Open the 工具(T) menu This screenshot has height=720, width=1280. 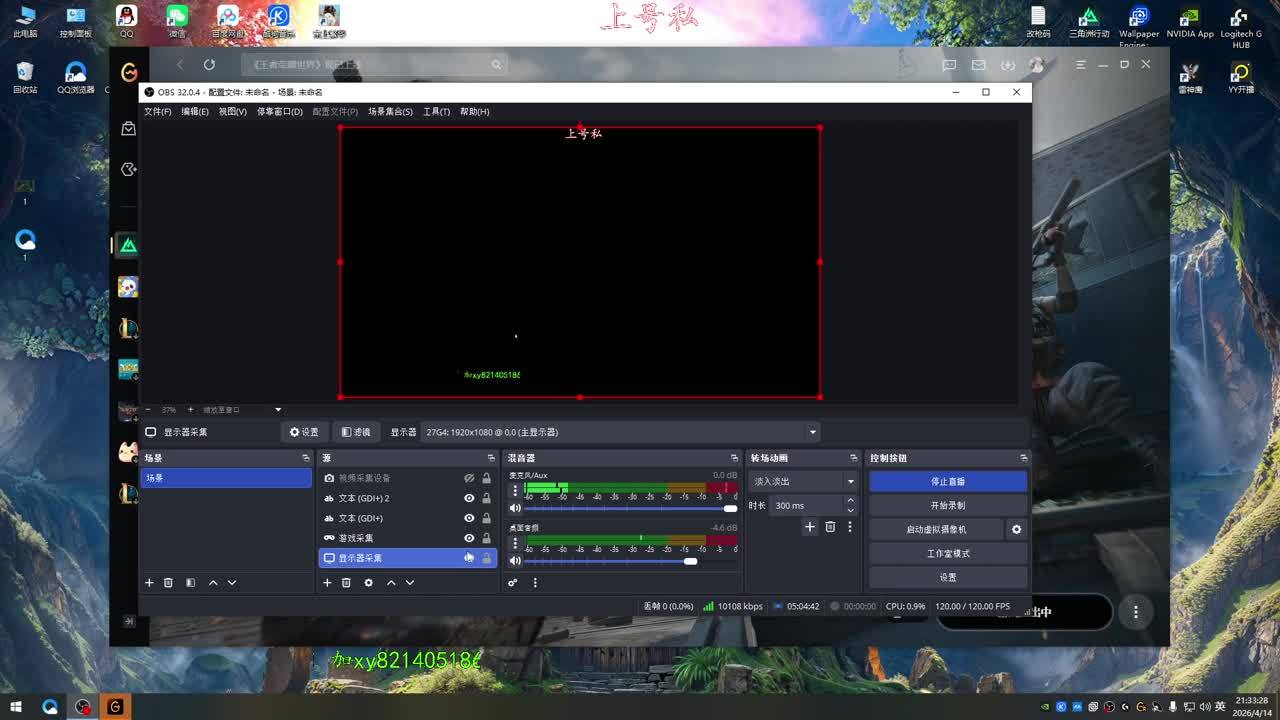tap(436, 112)
